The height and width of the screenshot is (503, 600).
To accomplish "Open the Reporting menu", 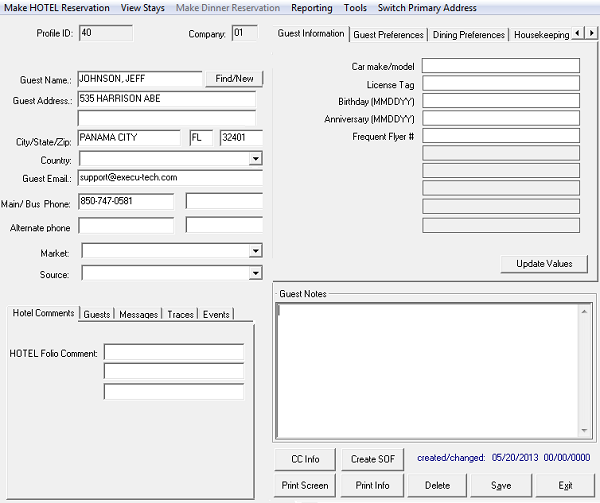I will [311, 8].
